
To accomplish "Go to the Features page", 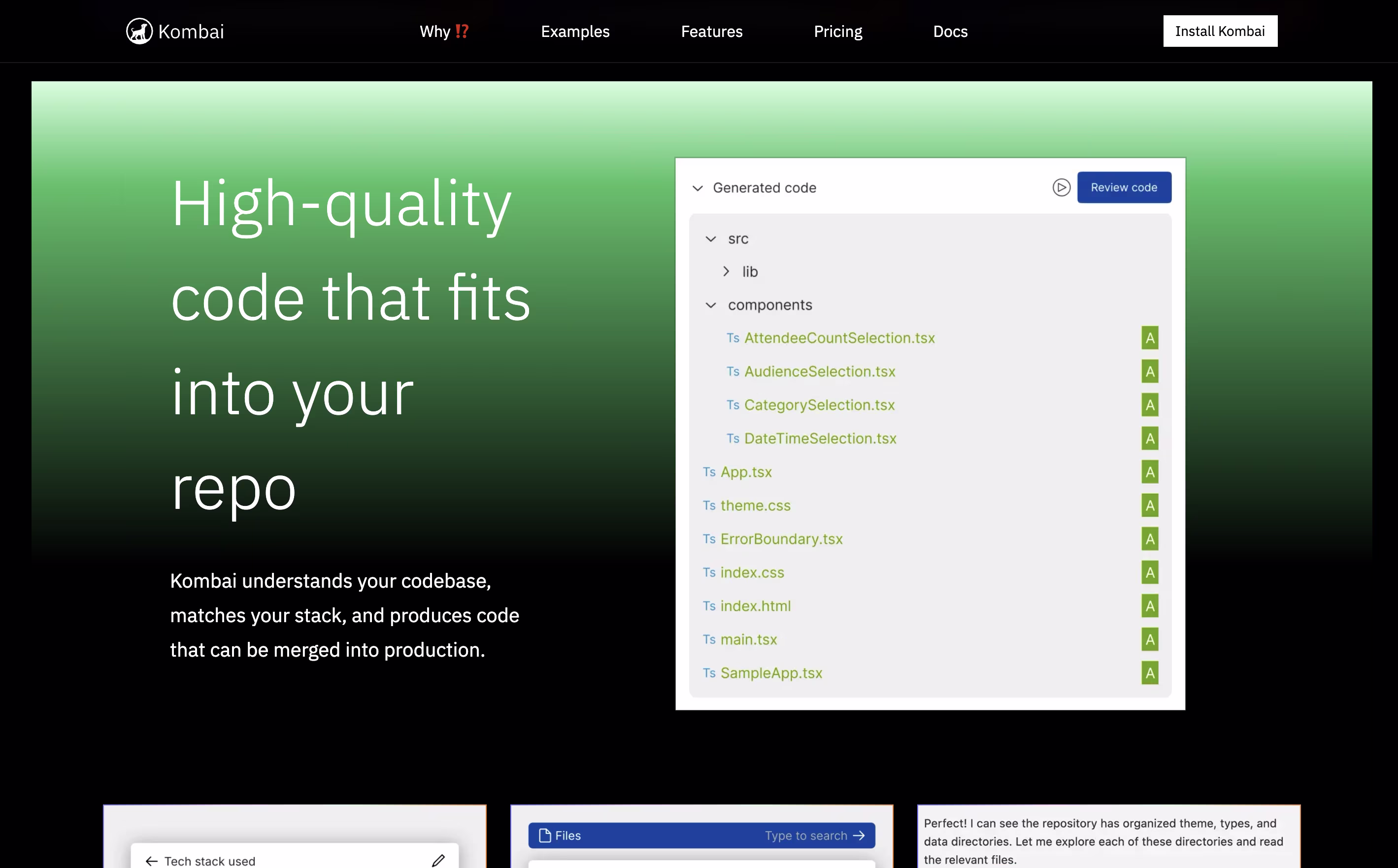I will [712, 31].
